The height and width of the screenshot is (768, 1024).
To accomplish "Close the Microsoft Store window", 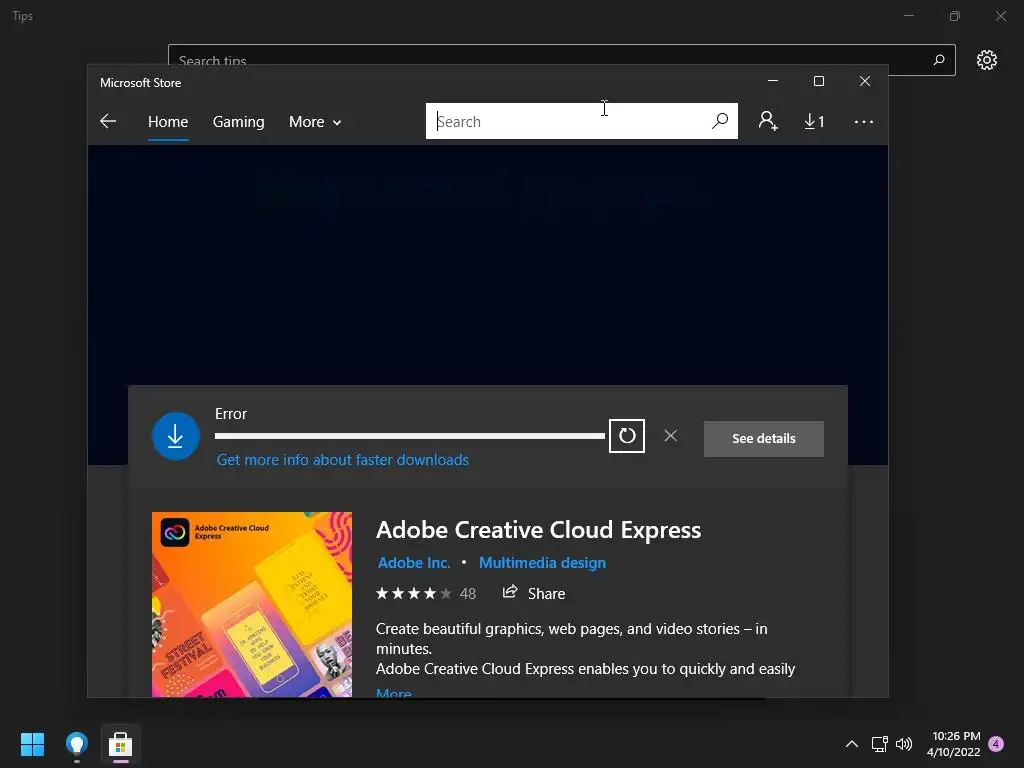I will point(865,81).
